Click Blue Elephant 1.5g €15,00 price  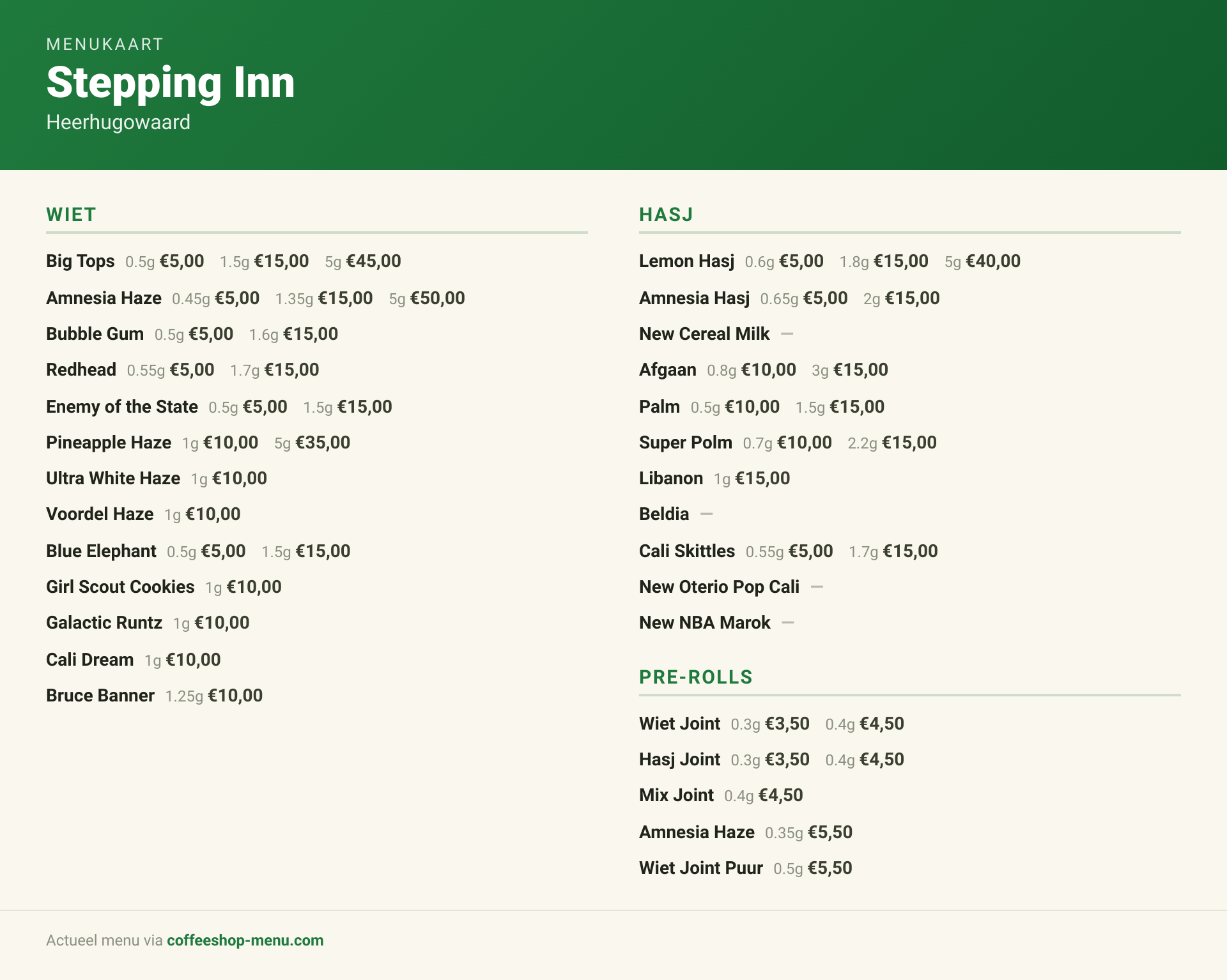(x=305, y=551)
